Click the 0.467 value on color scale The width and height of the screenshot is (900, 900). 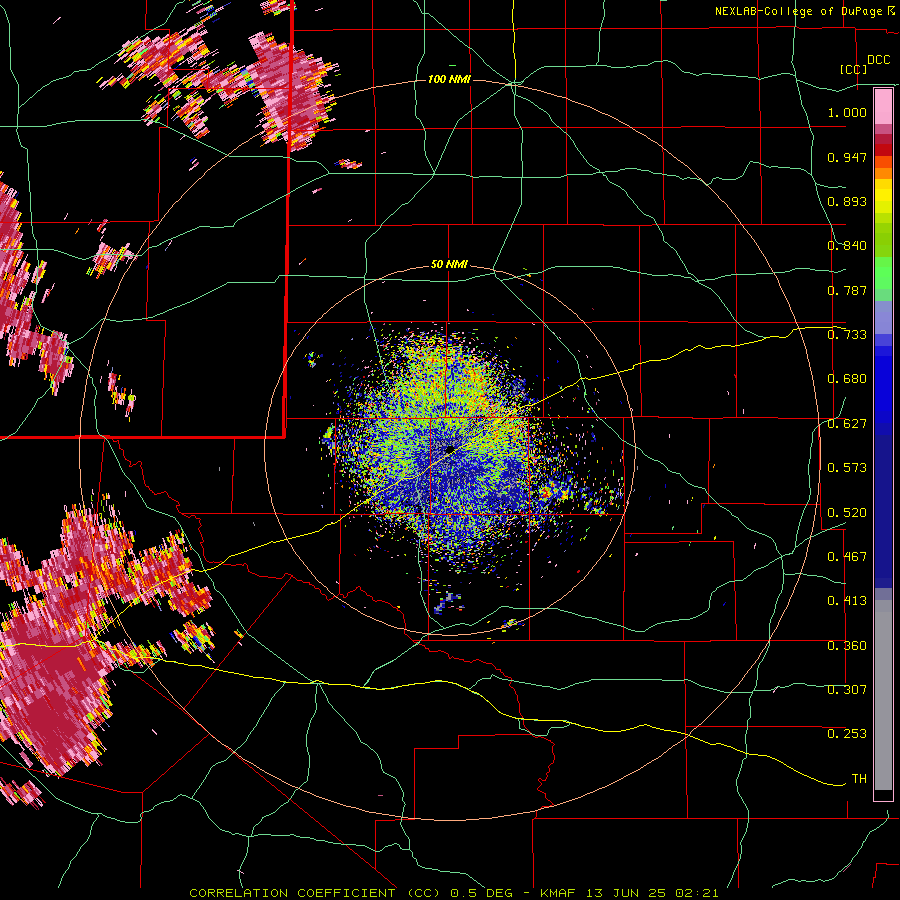pyautogui.click(x=847, y=557)
